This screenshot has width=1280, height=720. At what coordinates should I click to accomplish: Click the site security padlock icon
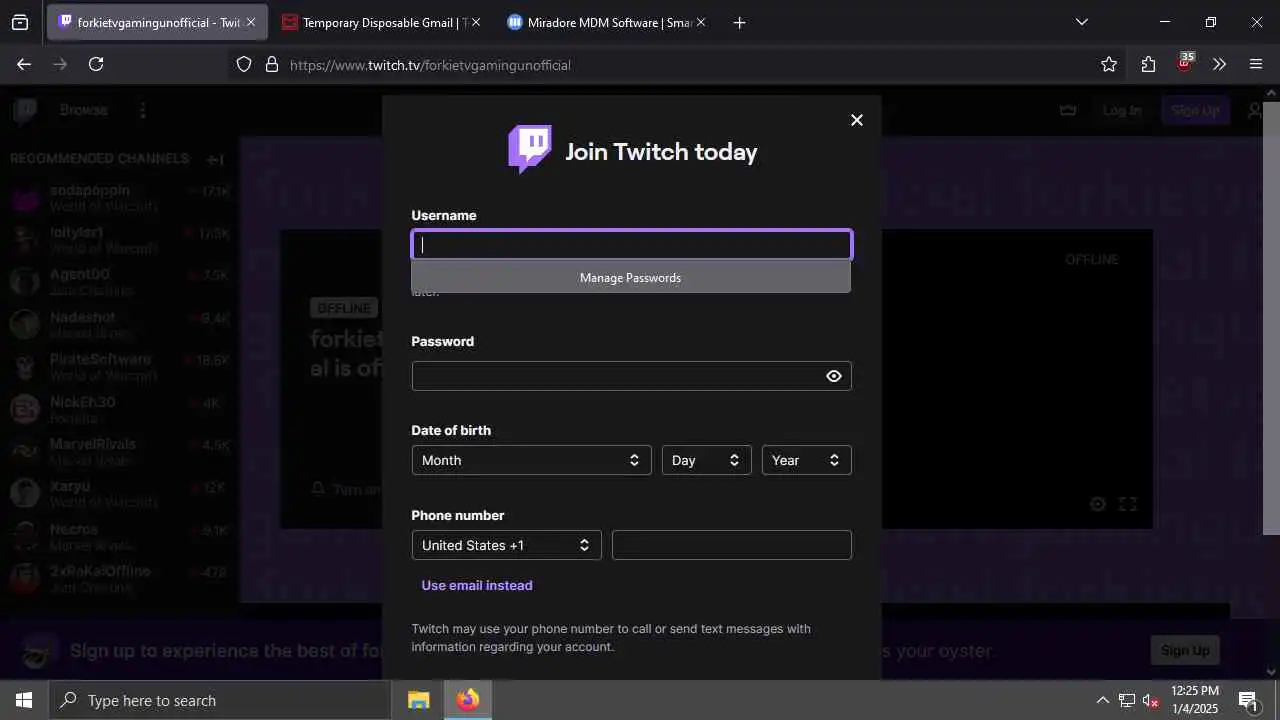pos(271,64)
